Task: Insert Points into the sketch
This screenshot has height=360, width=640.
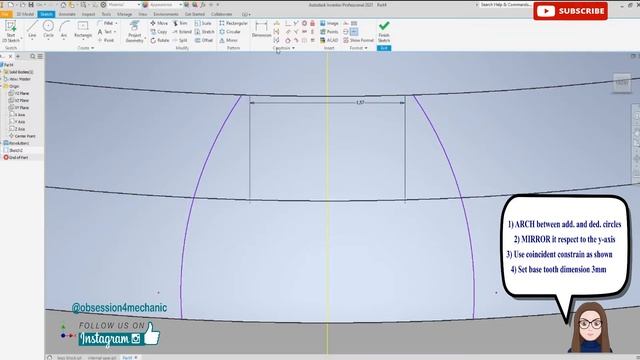Action: (x=329, y=32)
